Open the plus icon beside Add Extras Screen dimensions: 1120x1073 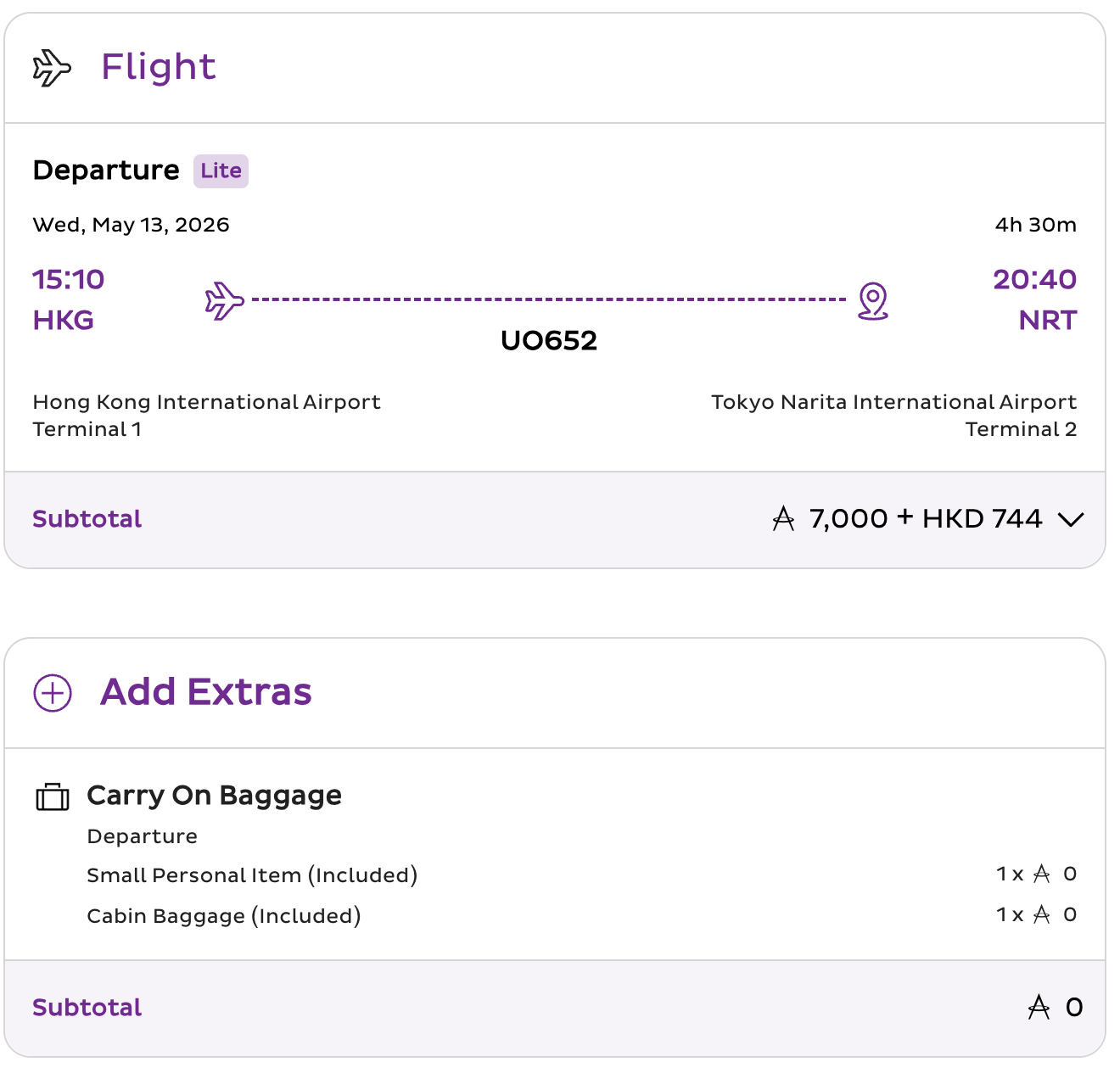click(52, 693)
